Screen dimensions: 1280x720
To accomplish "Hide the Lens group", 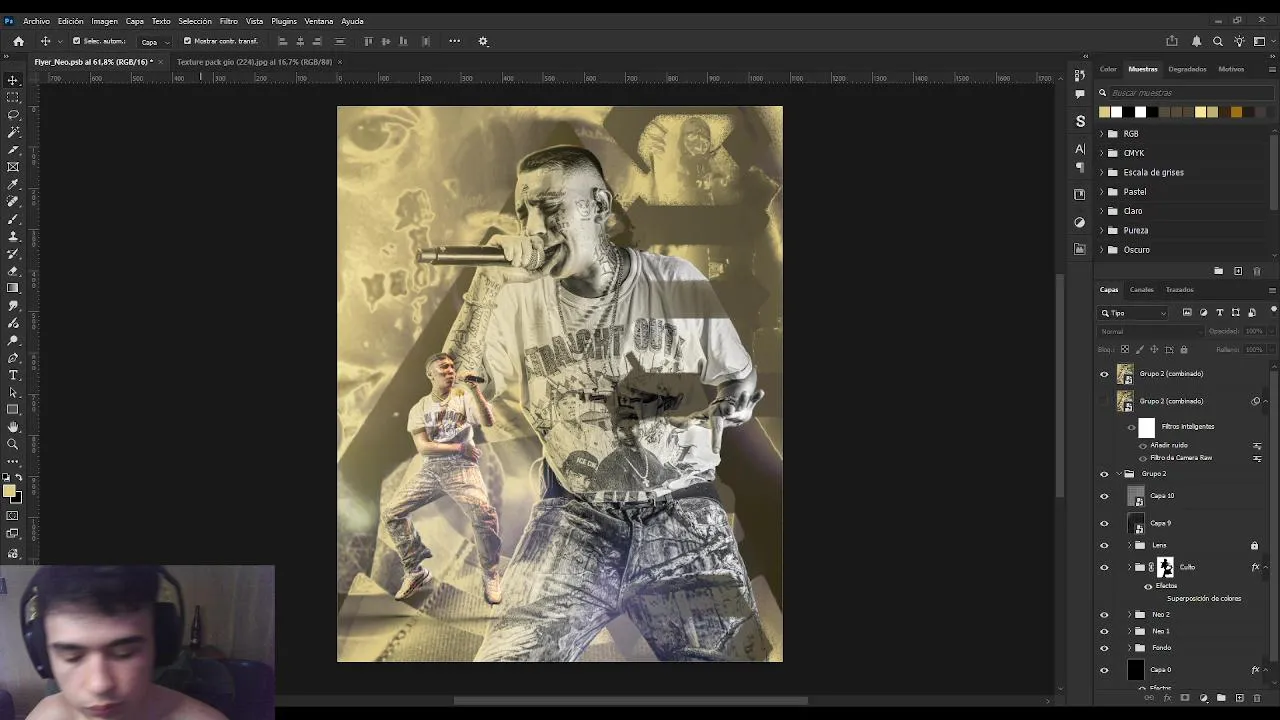I will click(1104, 546).
